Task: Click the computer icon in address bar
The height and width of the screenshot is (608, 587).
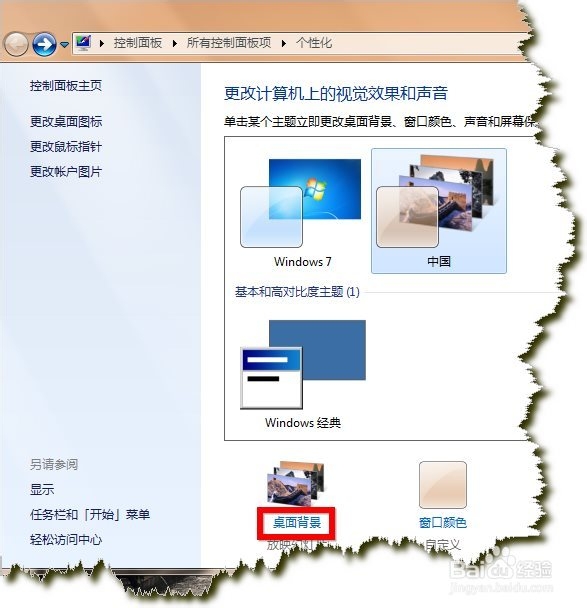Action: (83, 42)
